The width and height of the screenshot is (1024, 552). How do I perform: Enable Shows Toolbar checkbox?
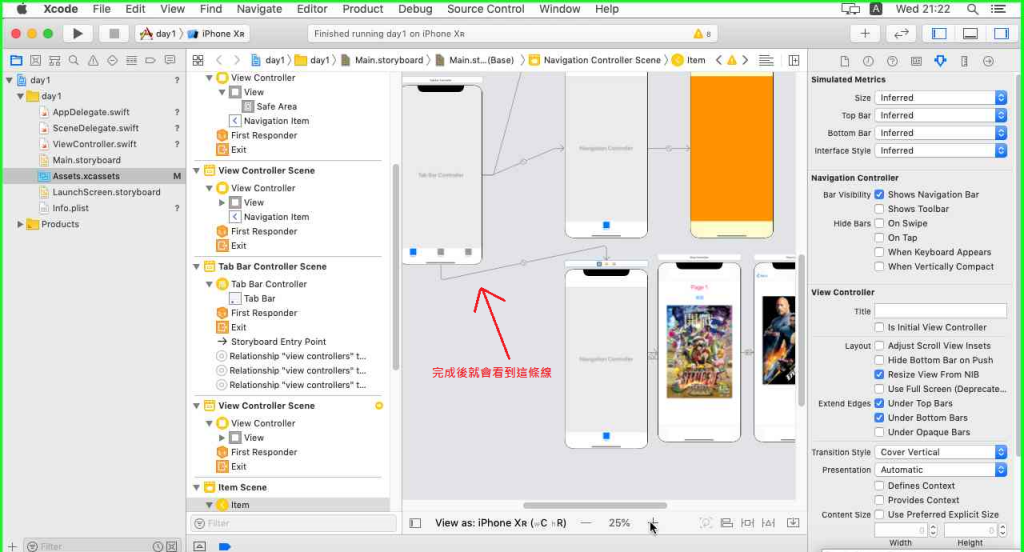879,209
